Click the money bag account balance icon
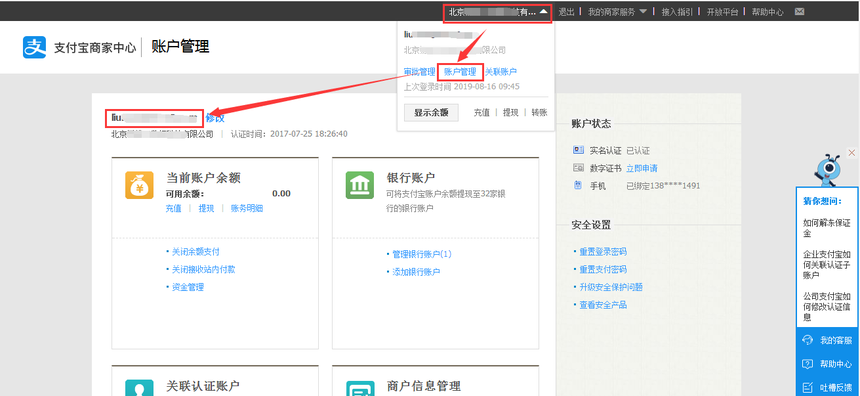Viewport: 860px width, 396px height. (x=139, y=185)
